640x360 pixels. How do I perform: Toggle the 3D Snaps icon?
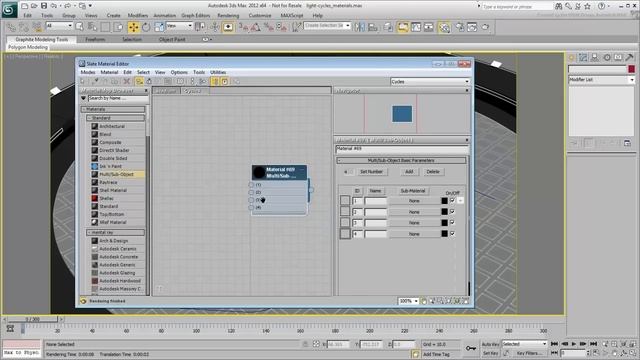243,27
